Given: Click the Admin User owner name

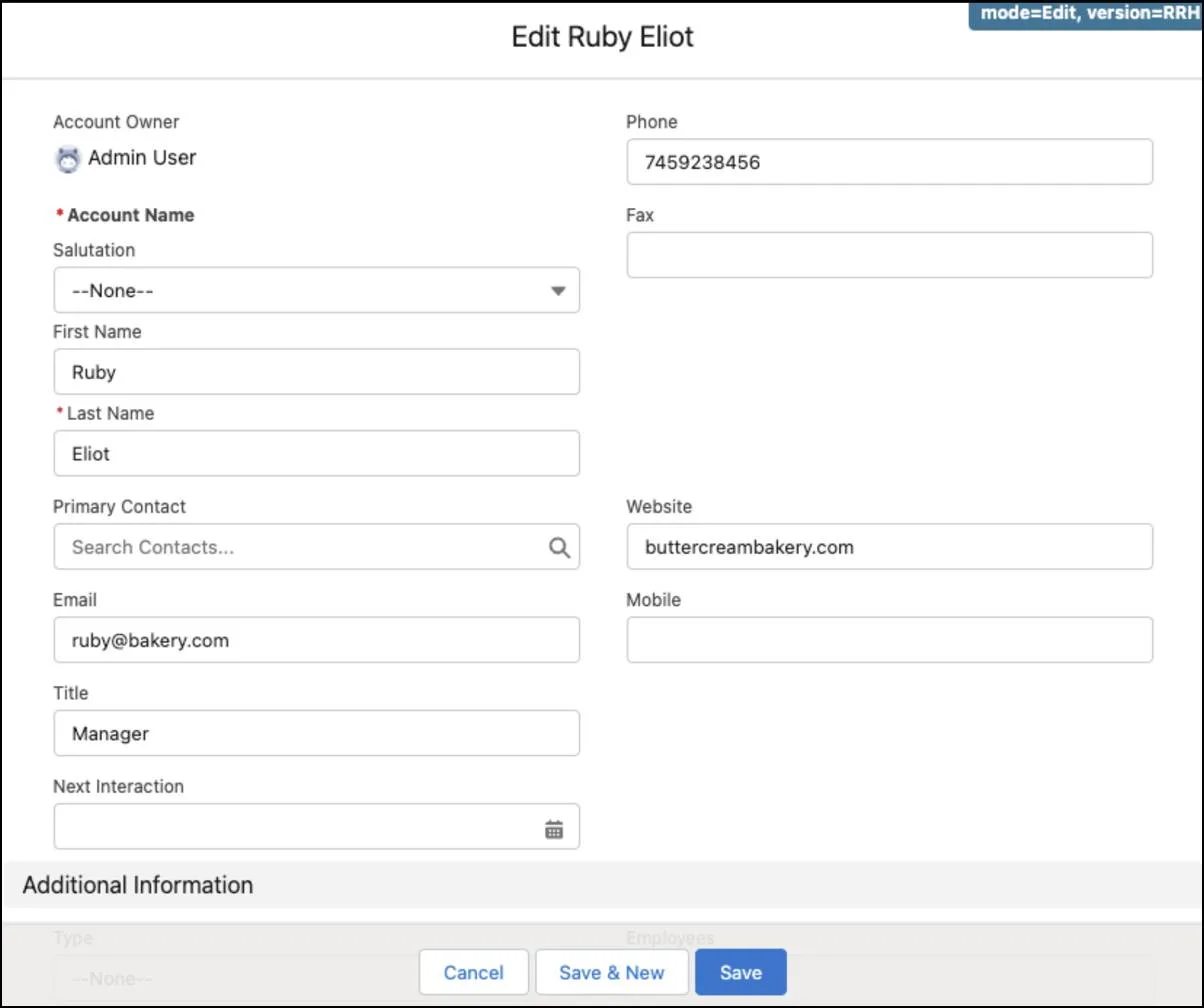Looking at the screenshot, I should pos(142,157).
